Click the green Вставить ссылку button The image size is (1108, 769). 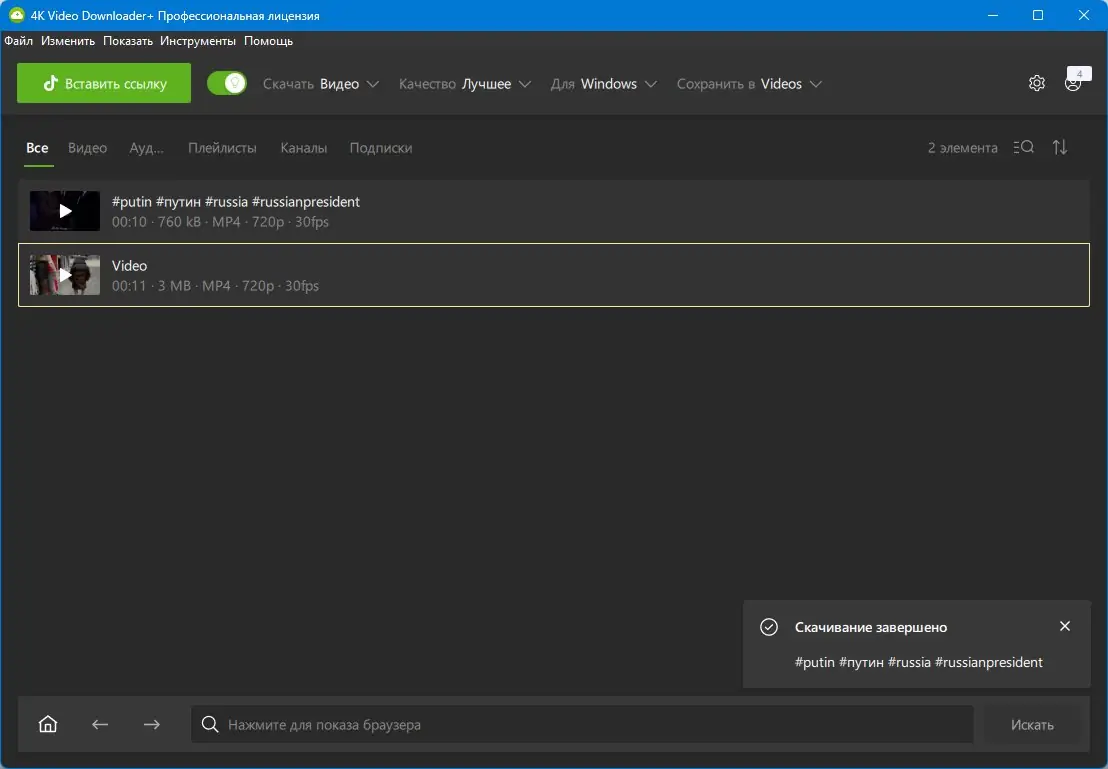[104, 83]
